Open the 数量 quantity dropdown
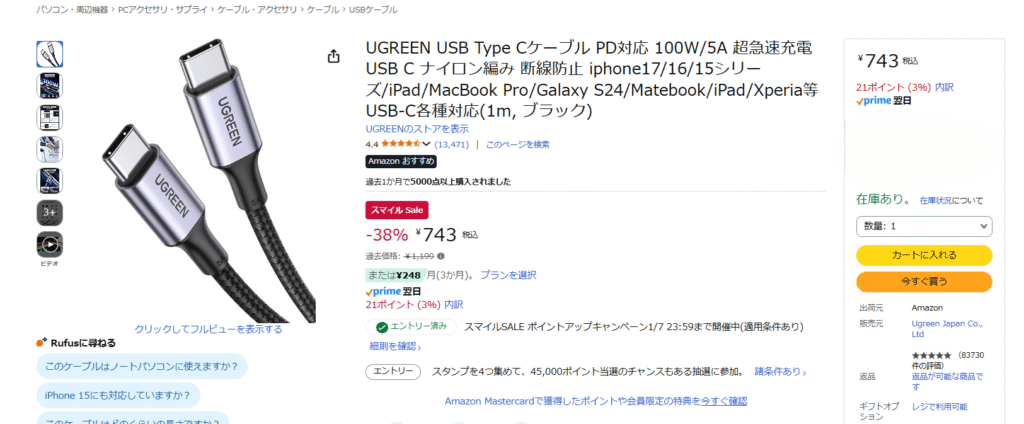The width and height of the screenshot is (1024, 424). pyautogui.click(x=924, y=226)
